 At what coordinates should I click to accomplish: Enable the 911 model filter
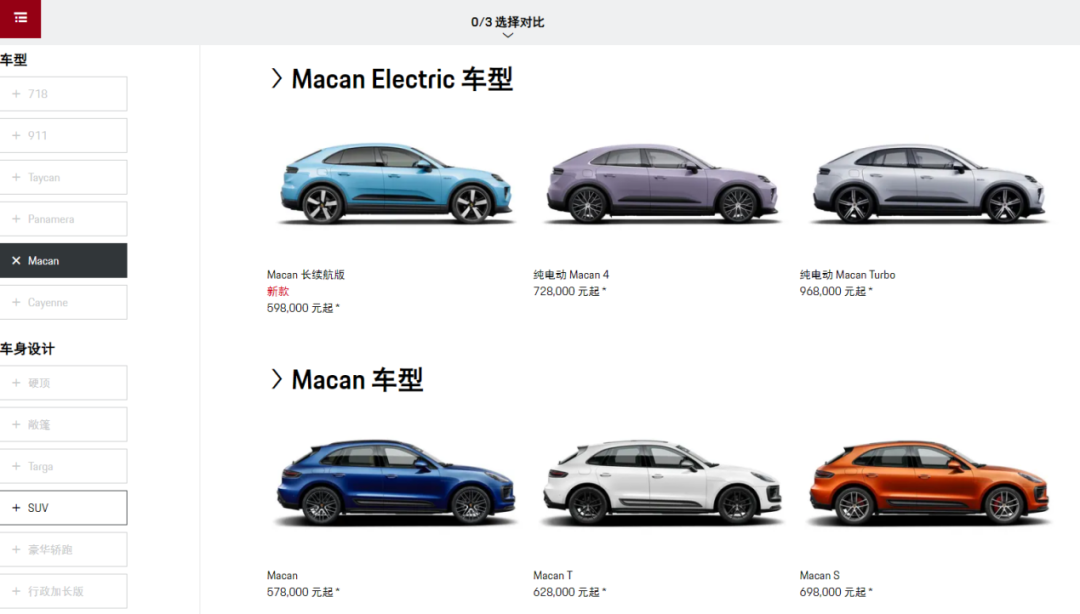pyautogui.click(x=63, y=136)
